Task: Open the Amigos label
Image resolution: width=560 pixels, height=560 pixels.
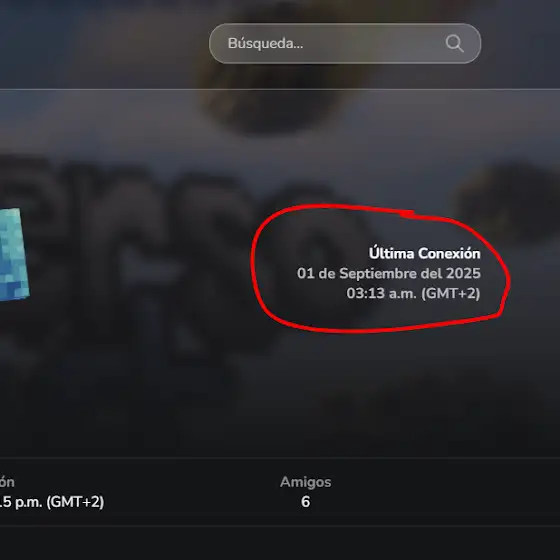Action: pos(306,482)
